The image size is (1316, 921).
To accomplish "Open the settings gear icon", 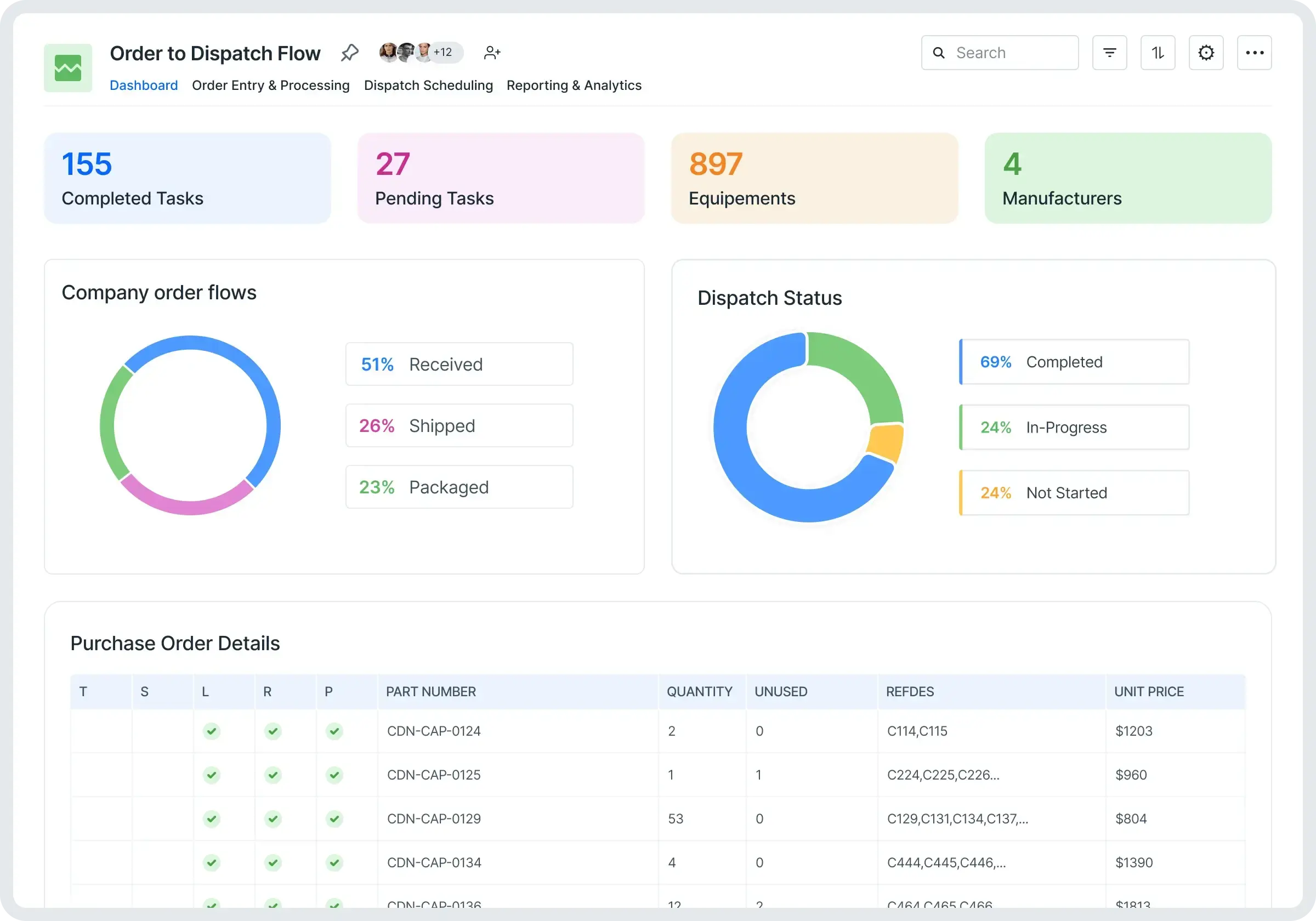I will 1205,53.
